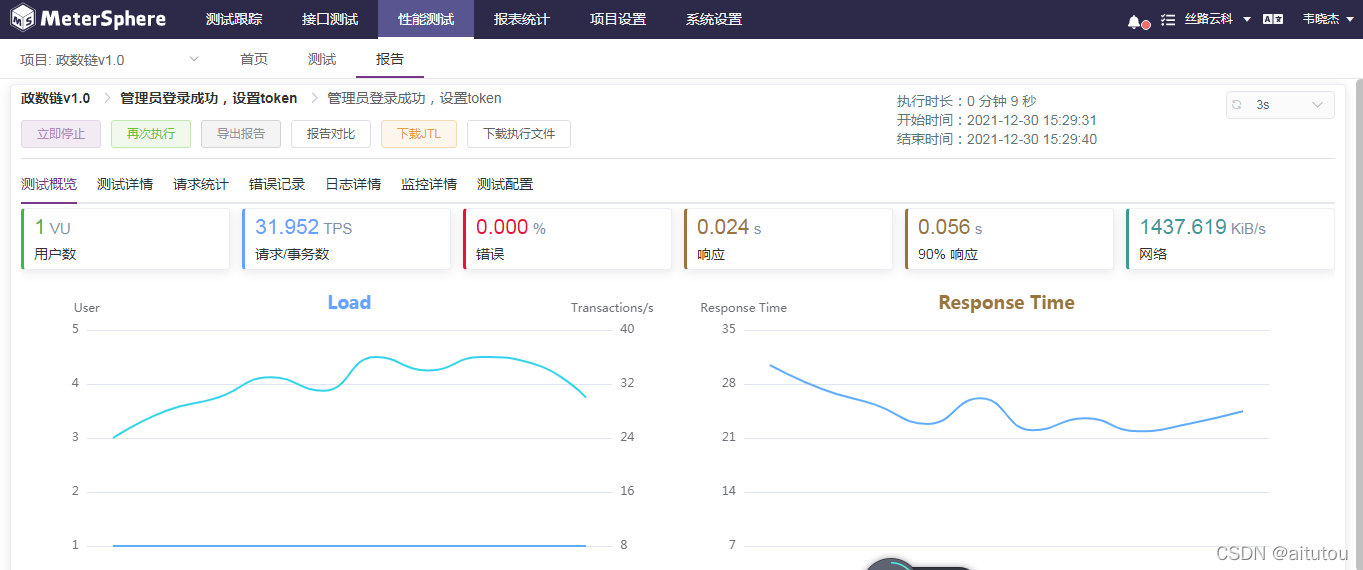Switch to the 首页 tab
The height and width of the screenshot is (570, 1363).
pos(254,59)
